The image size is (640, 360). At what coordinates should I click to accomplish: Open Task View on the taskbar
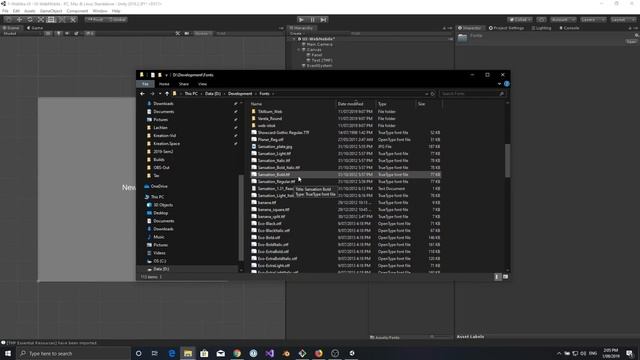tap(155, 353)
